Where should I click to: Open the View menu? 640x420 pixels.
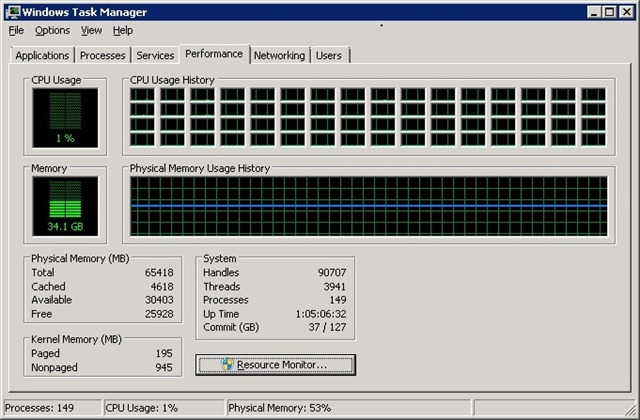(x=91, y=31)
